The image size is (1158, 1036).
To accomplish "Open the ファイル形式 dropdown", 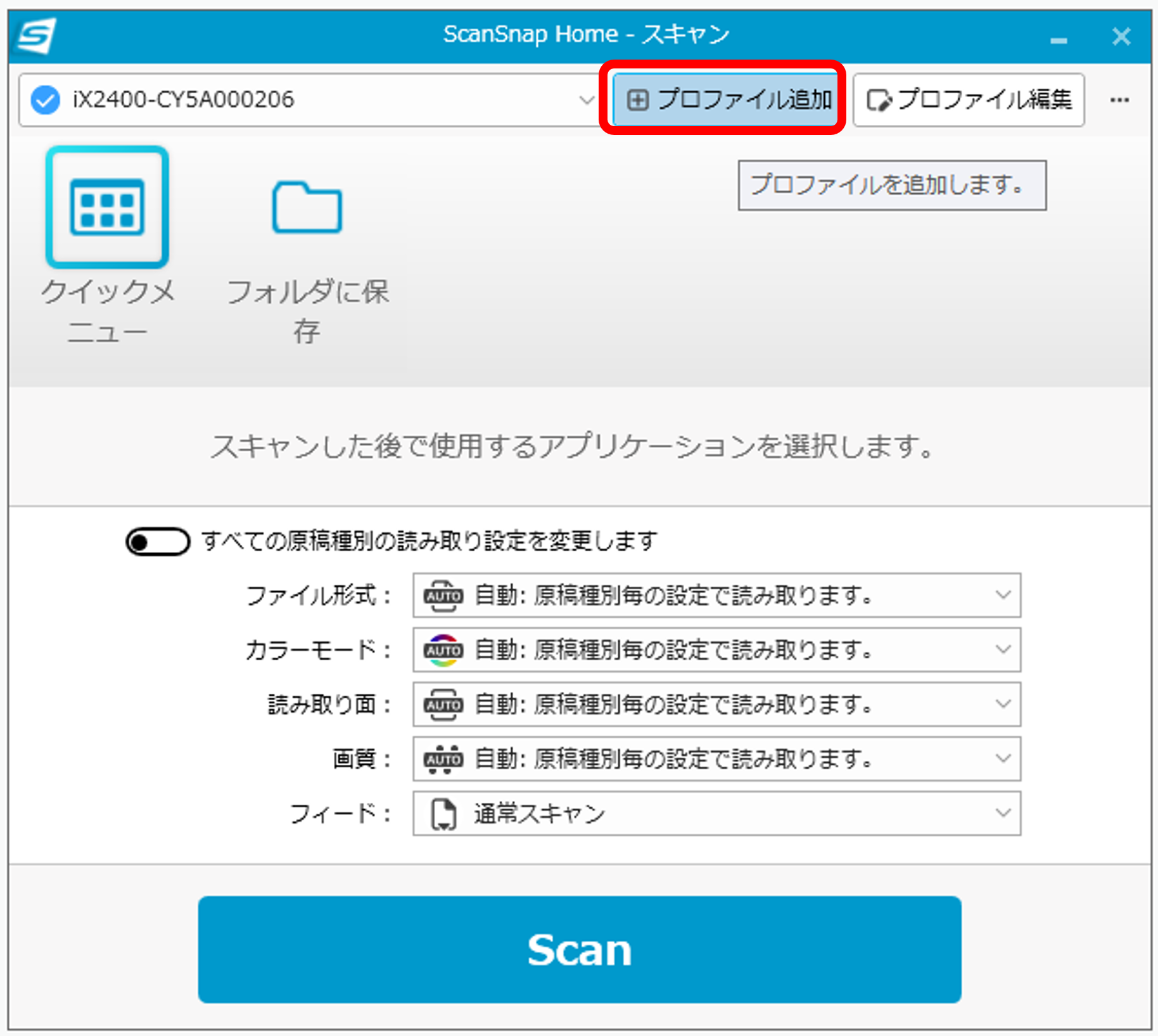I will [1002, 596].
